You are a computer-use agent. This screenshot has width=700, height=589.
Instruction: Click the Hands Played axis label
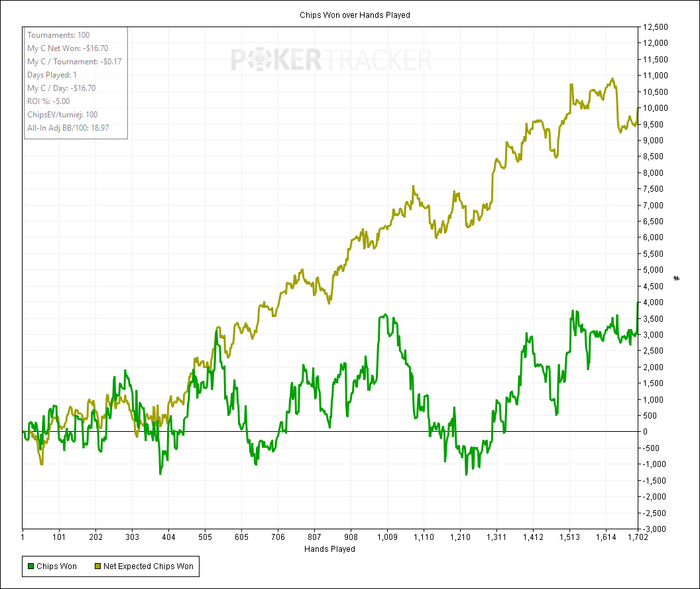click(329, 549)
